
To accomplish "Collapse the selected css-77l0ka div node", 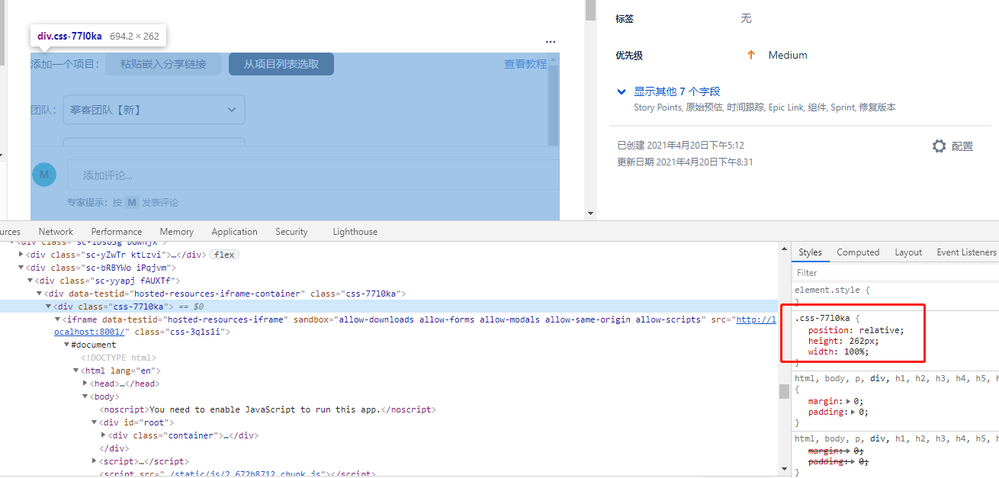I will pos(48,307).
